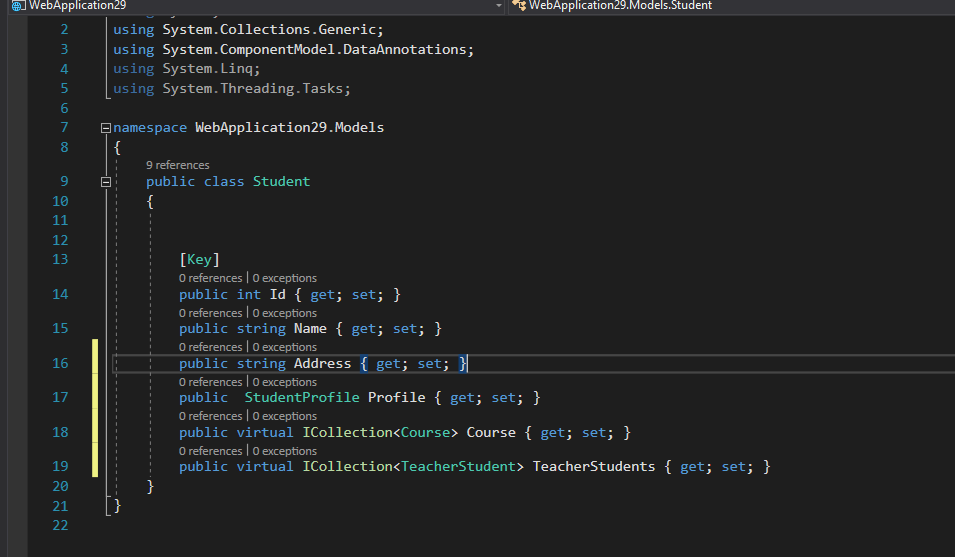The height and width of the screenshot is (557, 955).
Task: Open the '9 references' CodeLens link
Action: click(177, 165)
